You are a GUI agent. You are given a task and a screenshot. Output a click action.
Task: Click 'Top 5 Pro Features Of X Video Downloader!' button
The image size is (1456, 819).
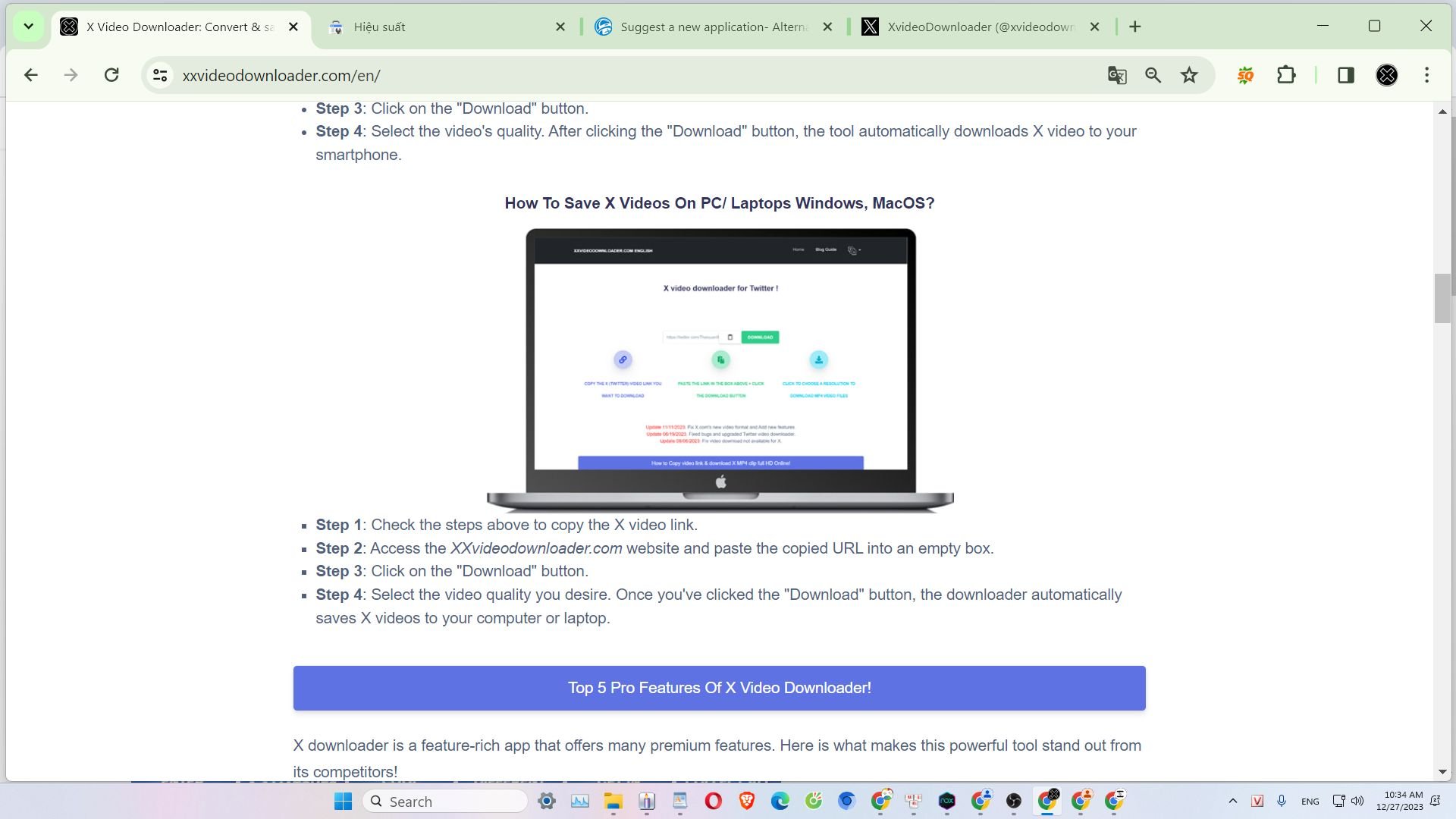719,687
